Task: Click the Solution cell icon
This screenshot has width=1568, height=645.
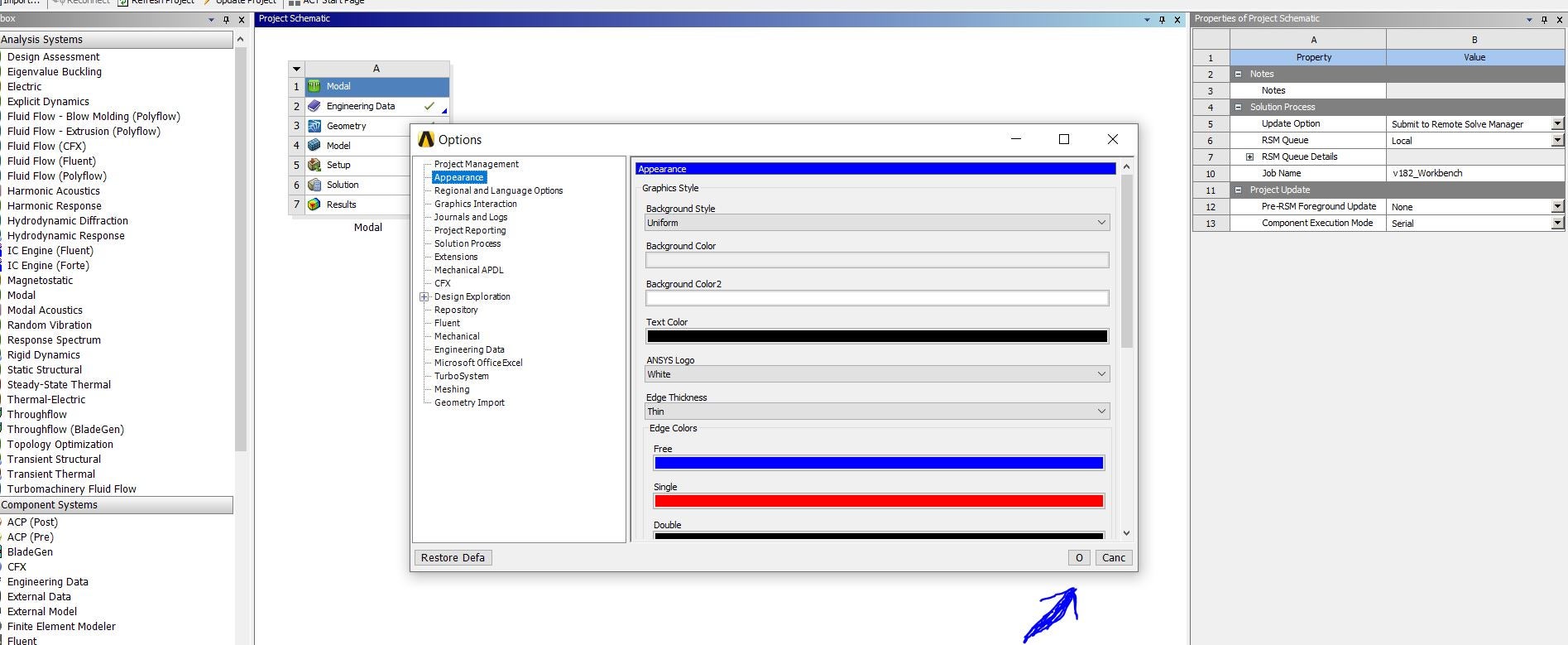Action: 314,185
